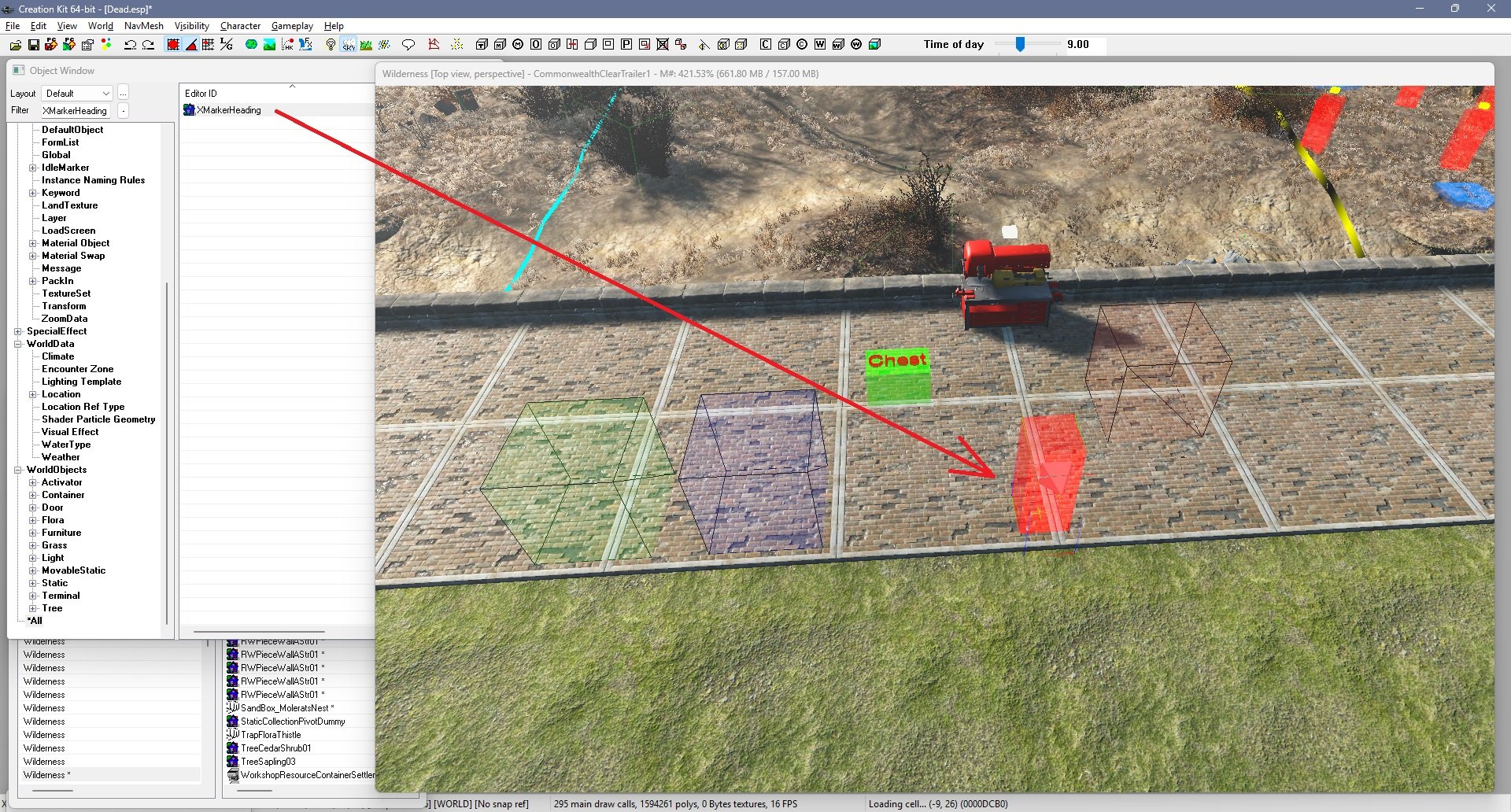Collapse the WorldObjects tree node
This screenshot has width=1511, height=812.
coord(18,470)
